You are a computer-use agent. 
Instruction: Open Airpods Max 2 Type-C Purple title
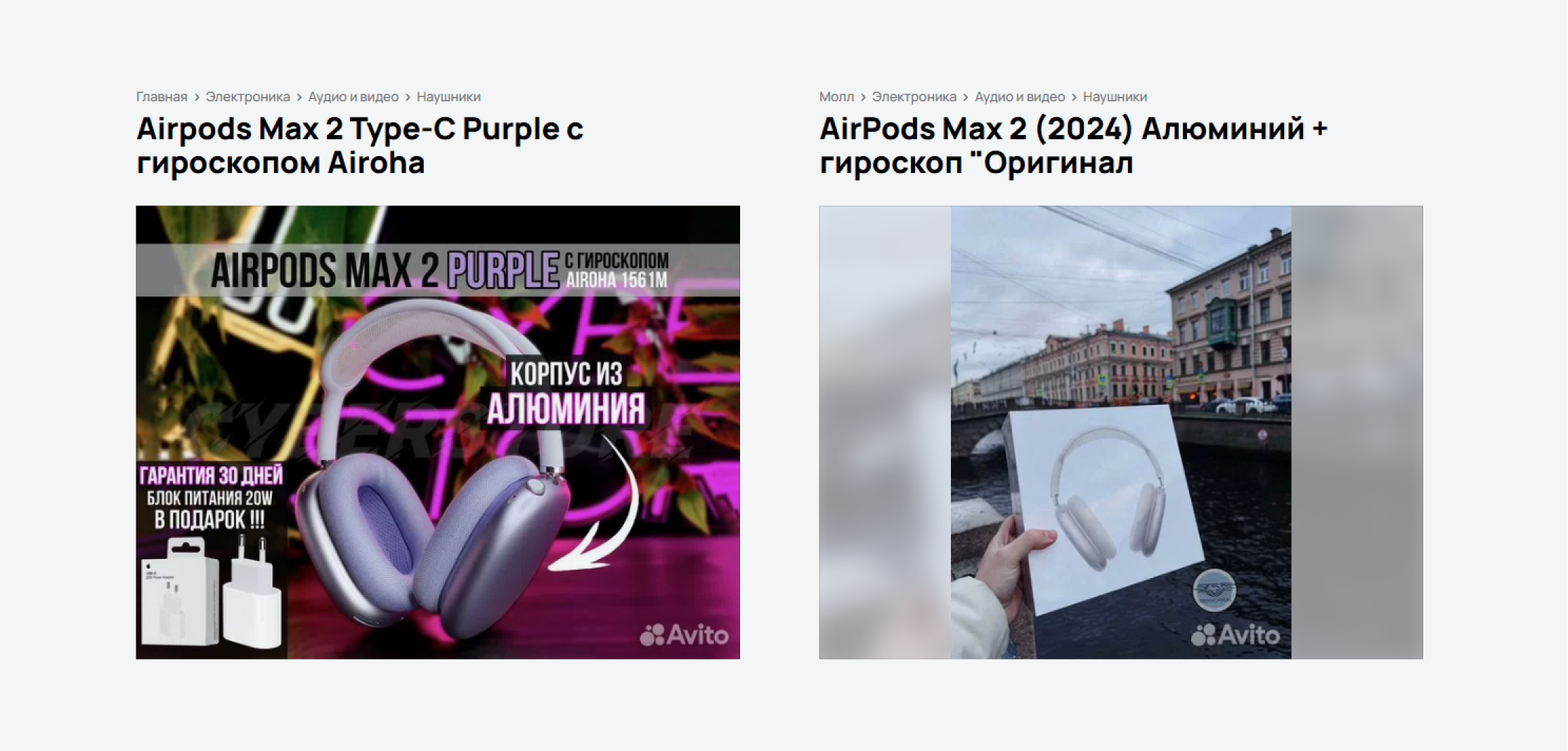tap(360, 146)
